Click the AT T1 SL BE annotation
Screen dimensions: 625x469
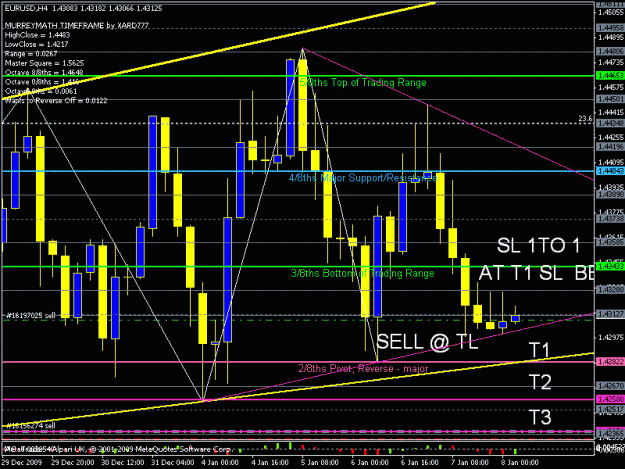click(x=536, y=273)
